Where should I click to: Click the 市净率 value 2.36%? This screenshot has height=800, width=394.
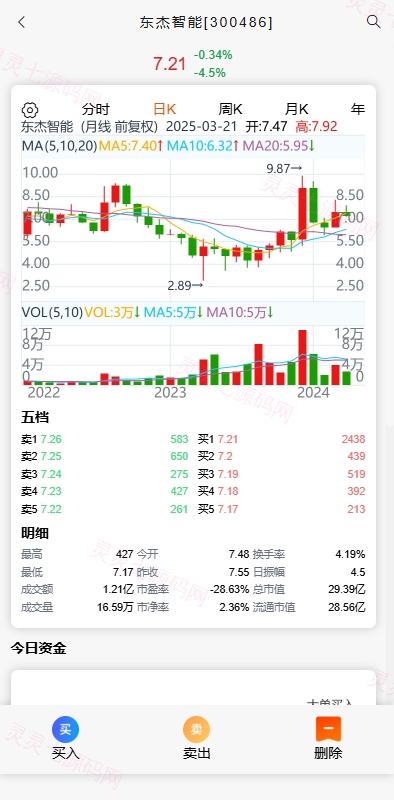[234, 608]
